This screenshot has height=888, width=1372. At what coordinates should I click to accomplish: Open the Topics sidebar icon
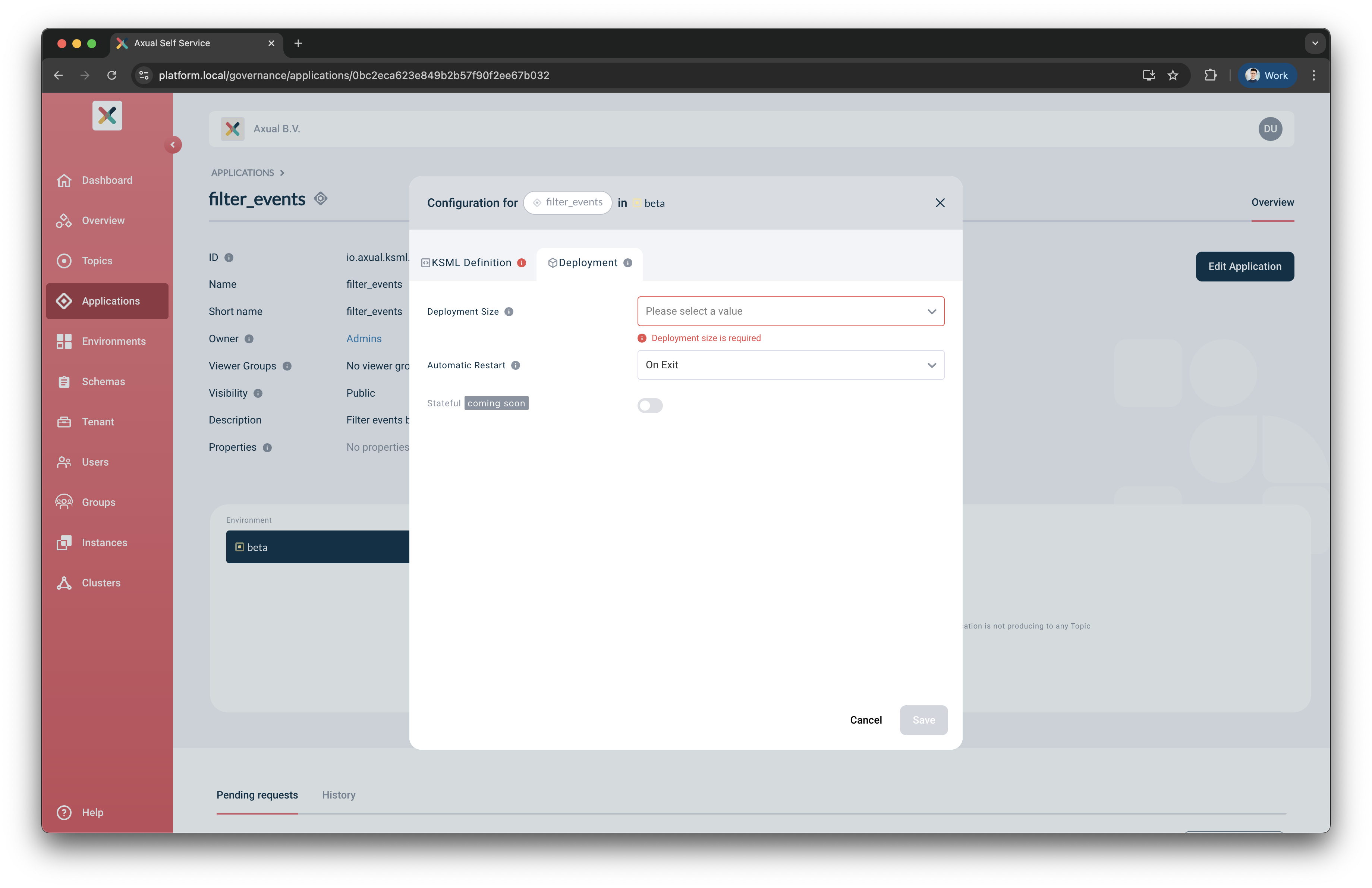[x=64, y=261]
